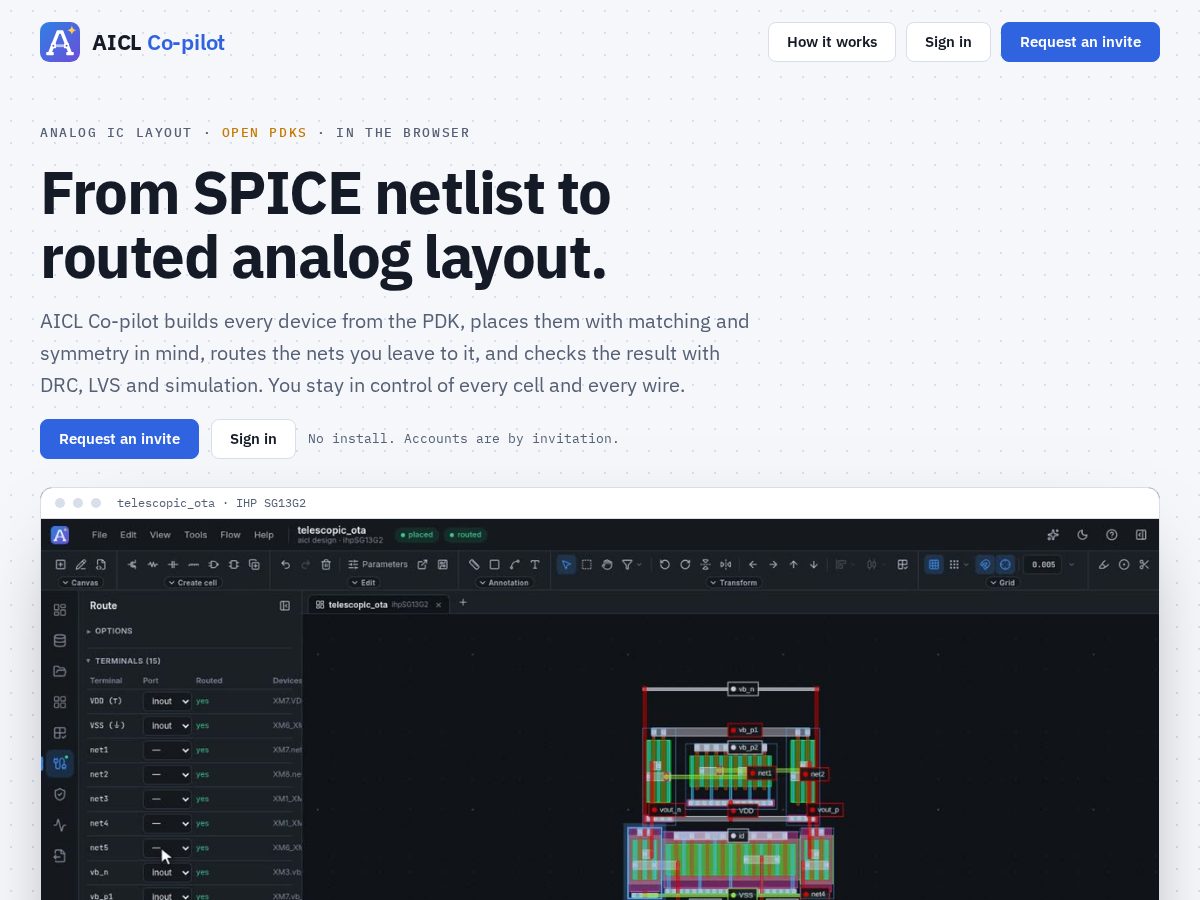
Task: Collapse the Canvas toolbar group
Action: click(x=80, y=582)
